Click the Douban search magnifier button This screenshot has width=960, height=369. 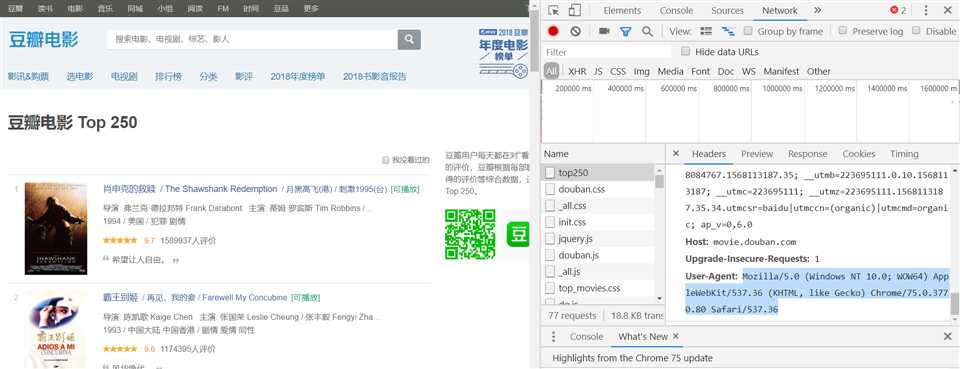point(409,40)
